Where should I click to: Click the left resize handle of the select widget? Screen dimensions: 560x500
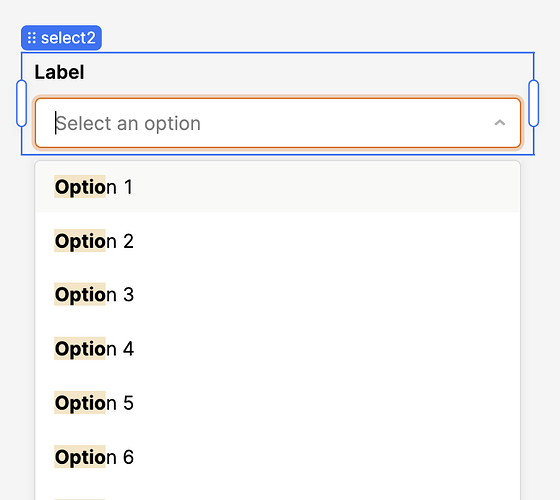21,104
